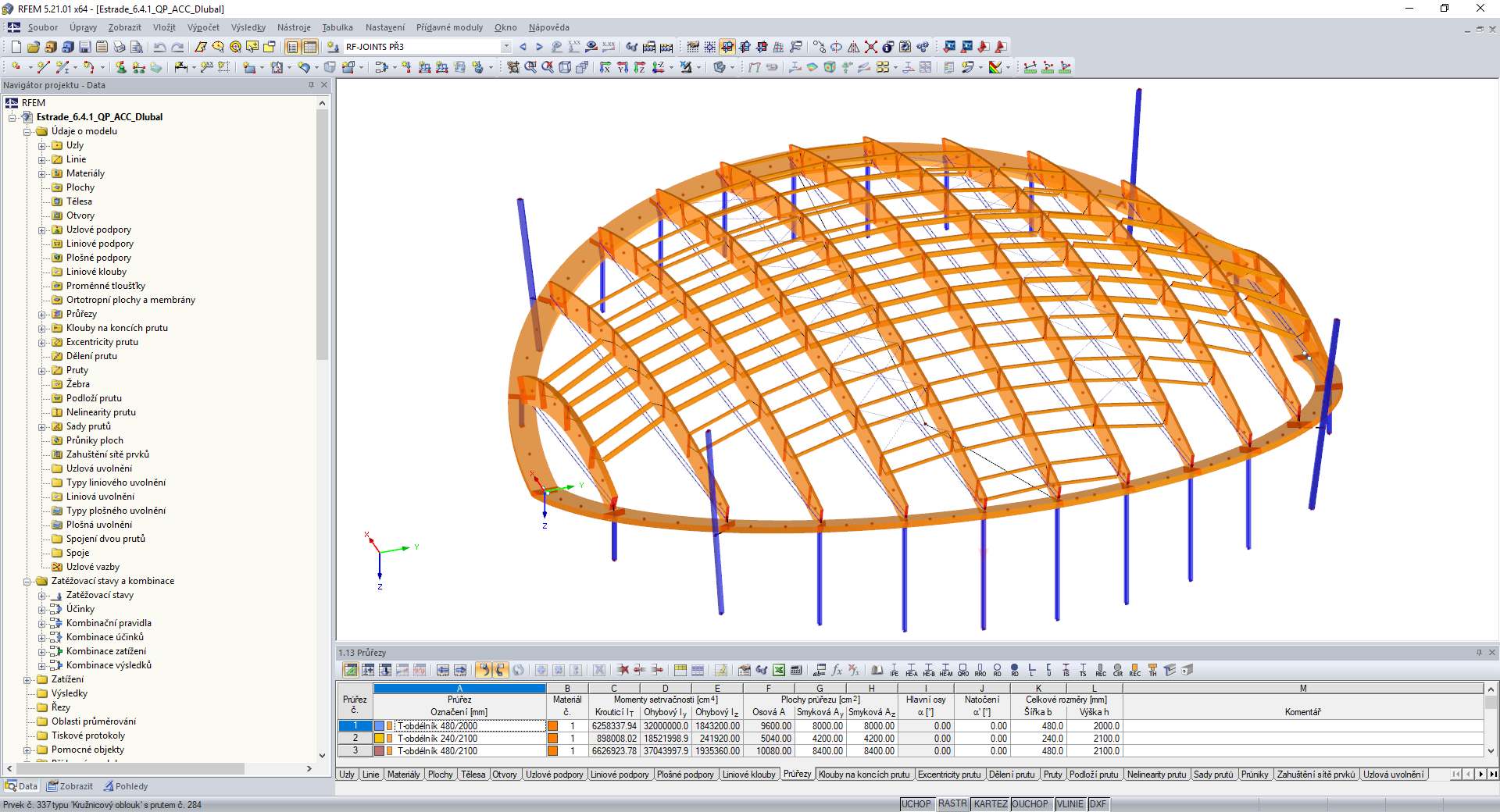Click orange material color swatch in row 1
The image size is (1500, 812).
click(x=552, y=726)
